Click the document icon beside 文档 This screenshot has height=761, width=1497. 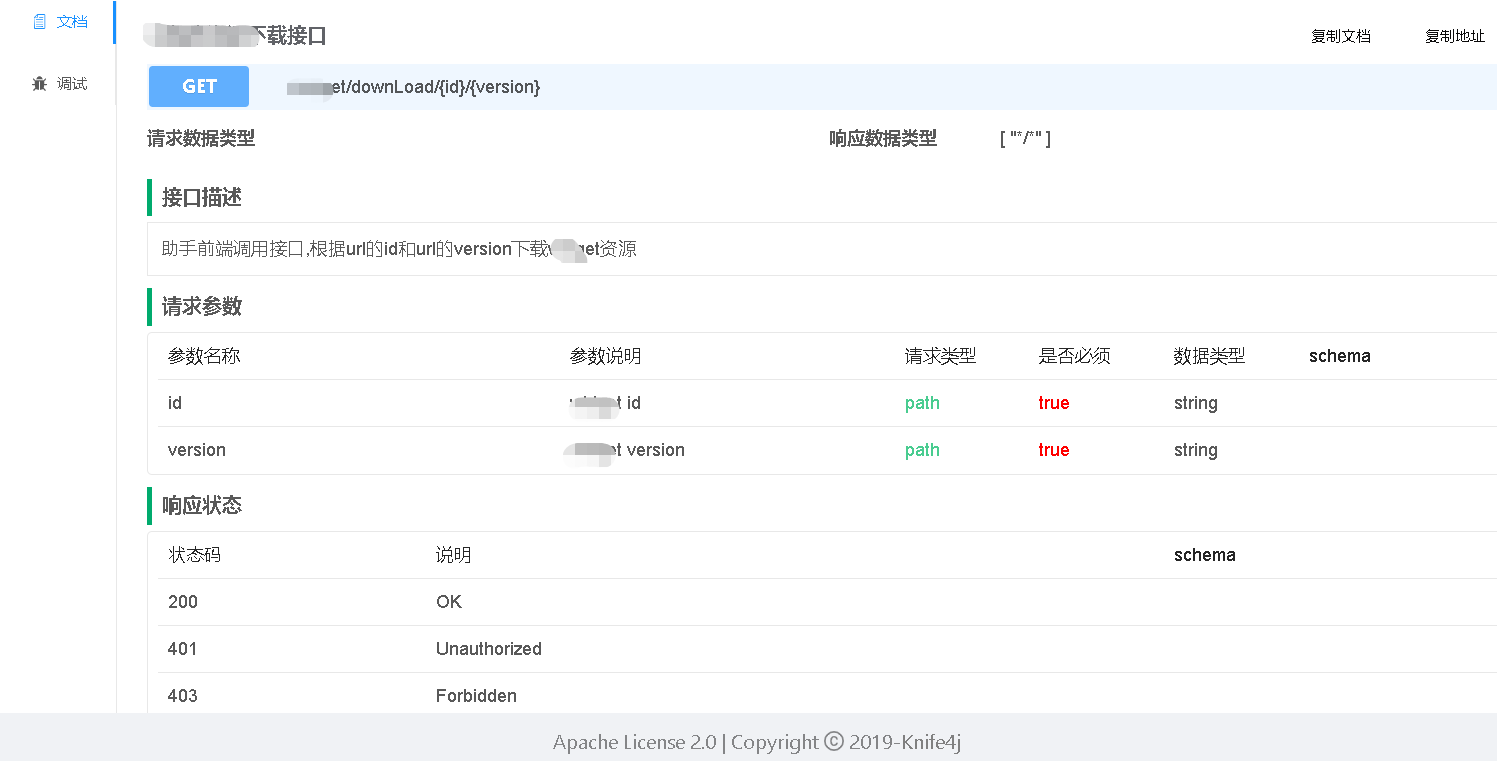pos(40,21)
